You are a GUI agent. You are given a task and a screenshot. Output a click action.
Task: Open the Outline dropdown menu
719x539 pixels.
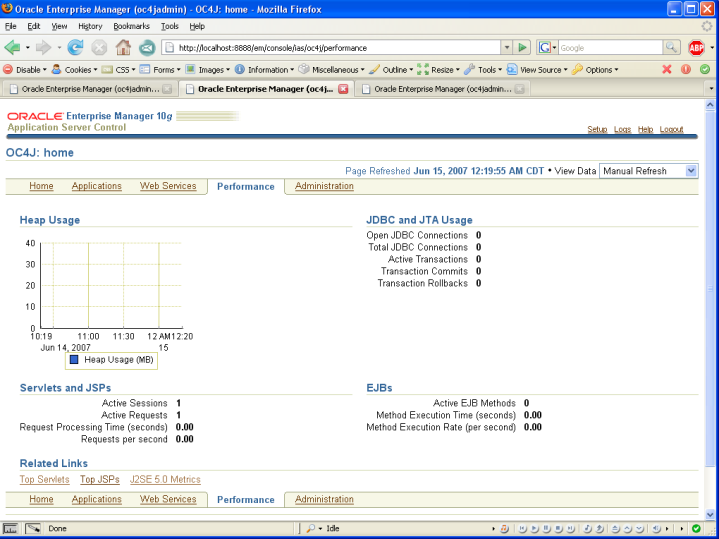click(x=391, y=70)
